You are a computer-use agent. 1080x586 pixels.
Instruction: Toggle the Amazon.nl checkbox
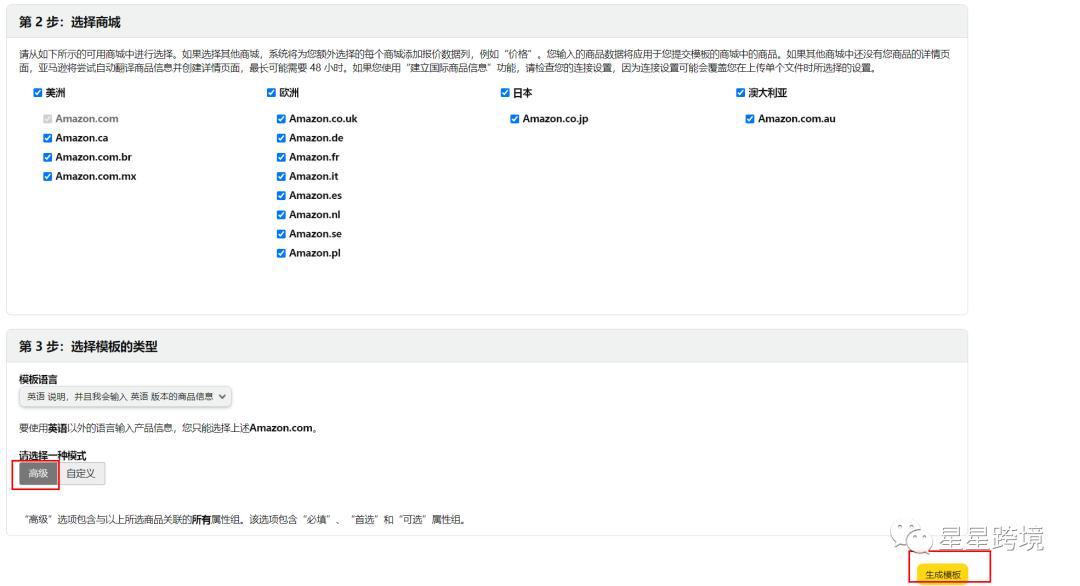pos(280,214)
